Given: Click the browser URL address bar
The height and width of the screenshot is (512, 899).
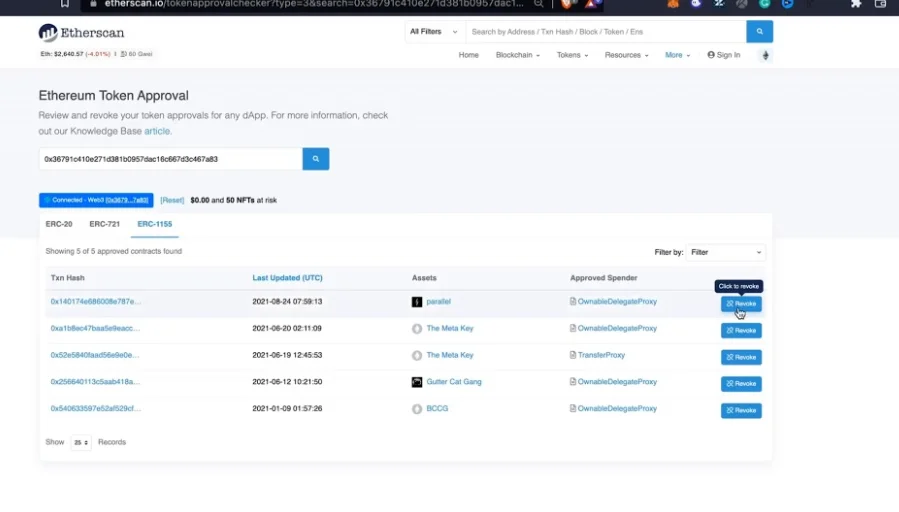Looking at the screenshot, I should tap(314, 4).
